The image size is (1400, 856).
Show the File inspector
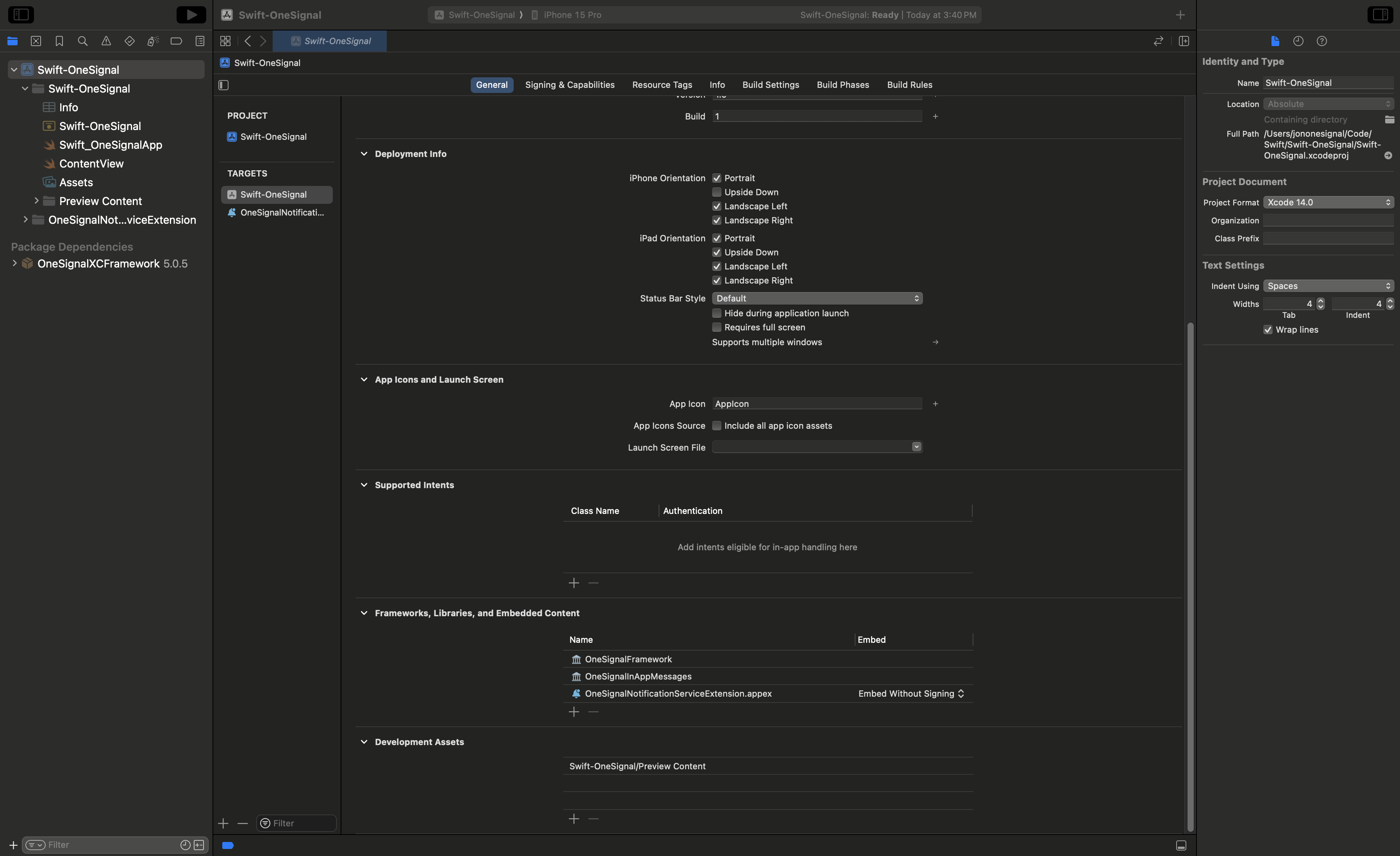pos(1275,41)
